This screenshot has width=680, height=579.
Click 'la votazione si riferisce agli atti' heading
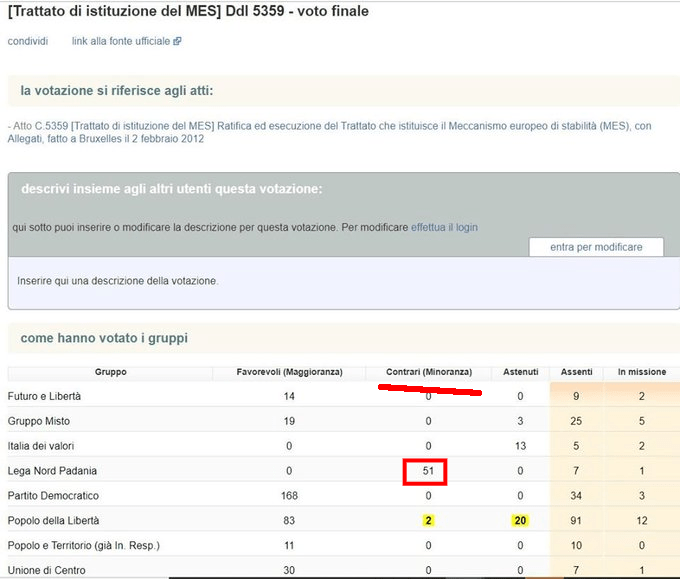coord(117,91)
